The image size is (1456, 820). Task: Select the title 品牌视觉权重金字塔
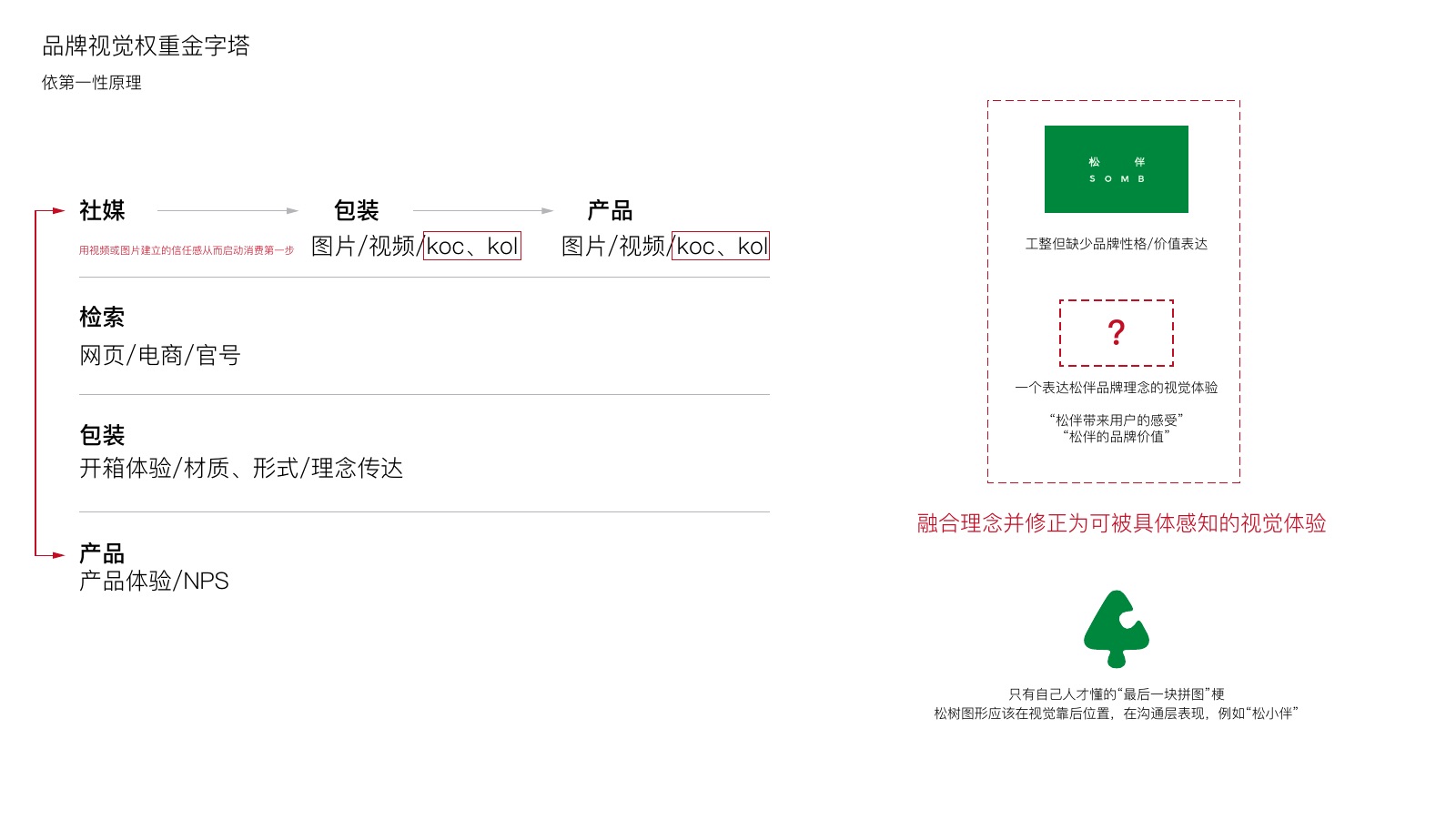point(146,46)
